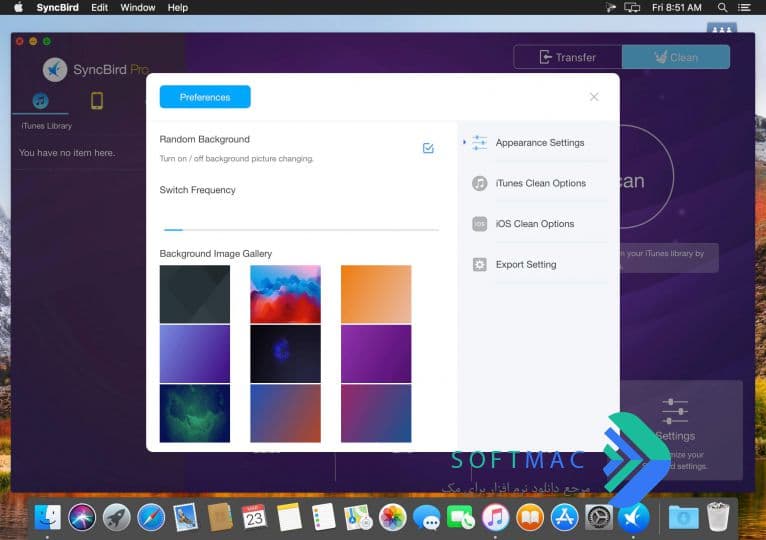Screen dimensions: 766x540
Task: Click the Preferences button in dialog
Action: (x=205, y=97)
